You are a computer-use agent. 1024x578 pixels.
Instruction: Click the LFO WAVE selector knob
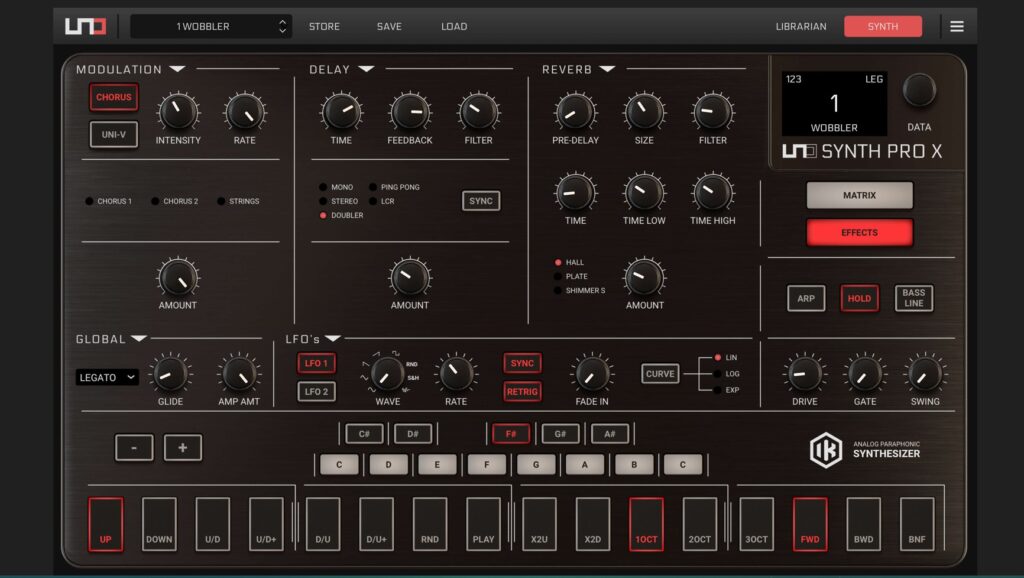tap(387, 374)
